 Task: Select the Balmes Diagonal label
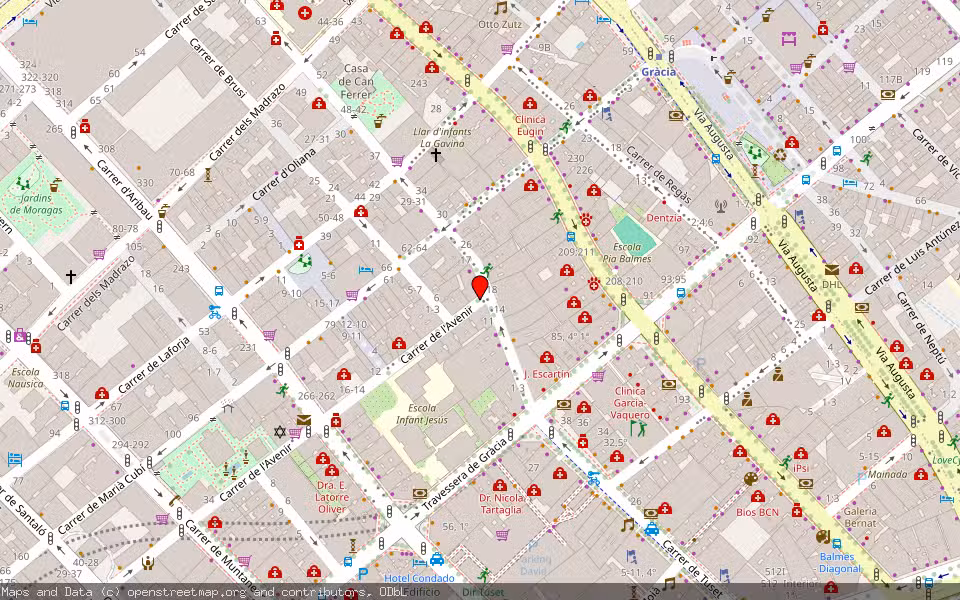(x=839, y=563)
